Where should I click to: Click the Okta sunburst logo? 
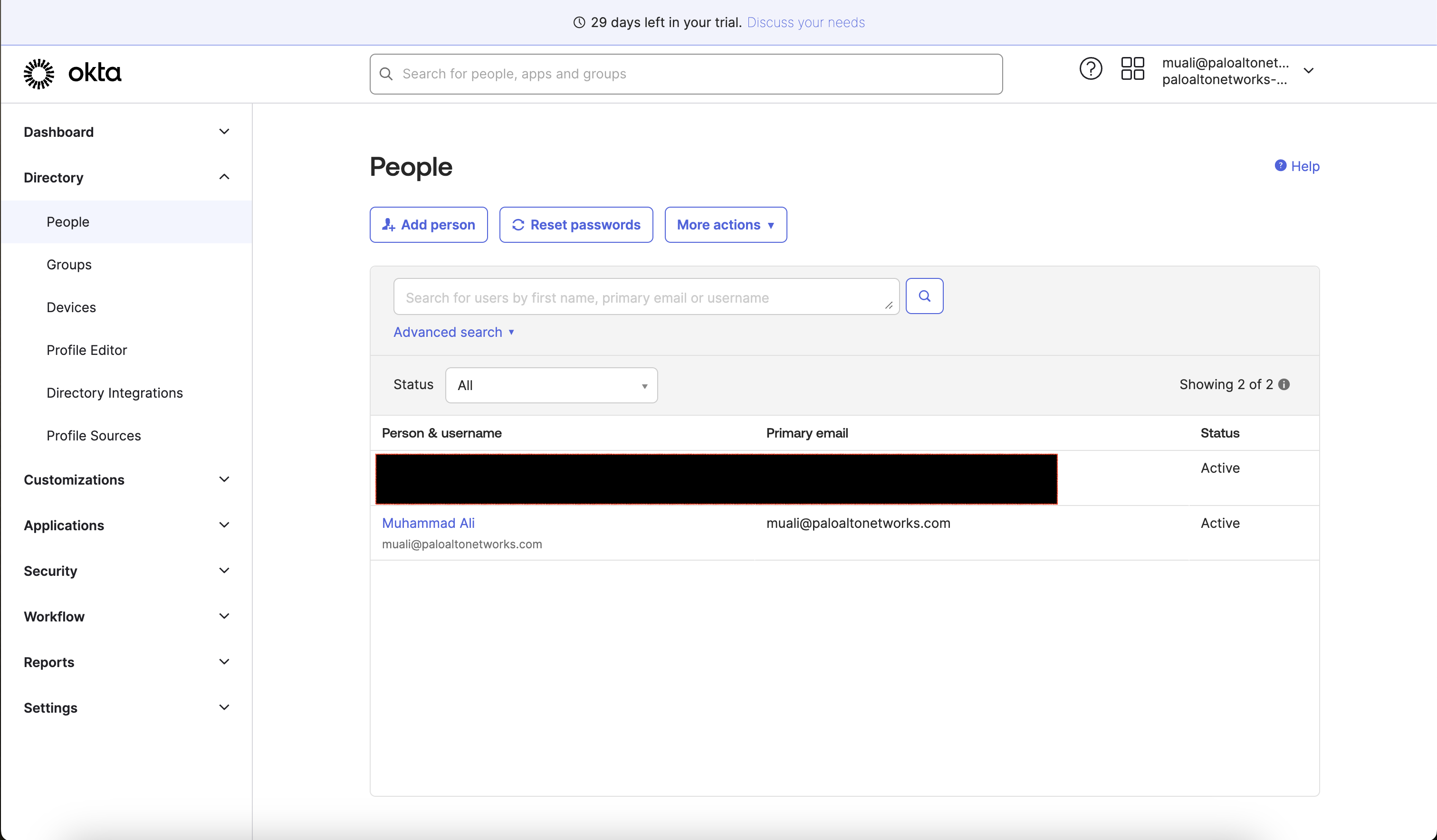39,74
